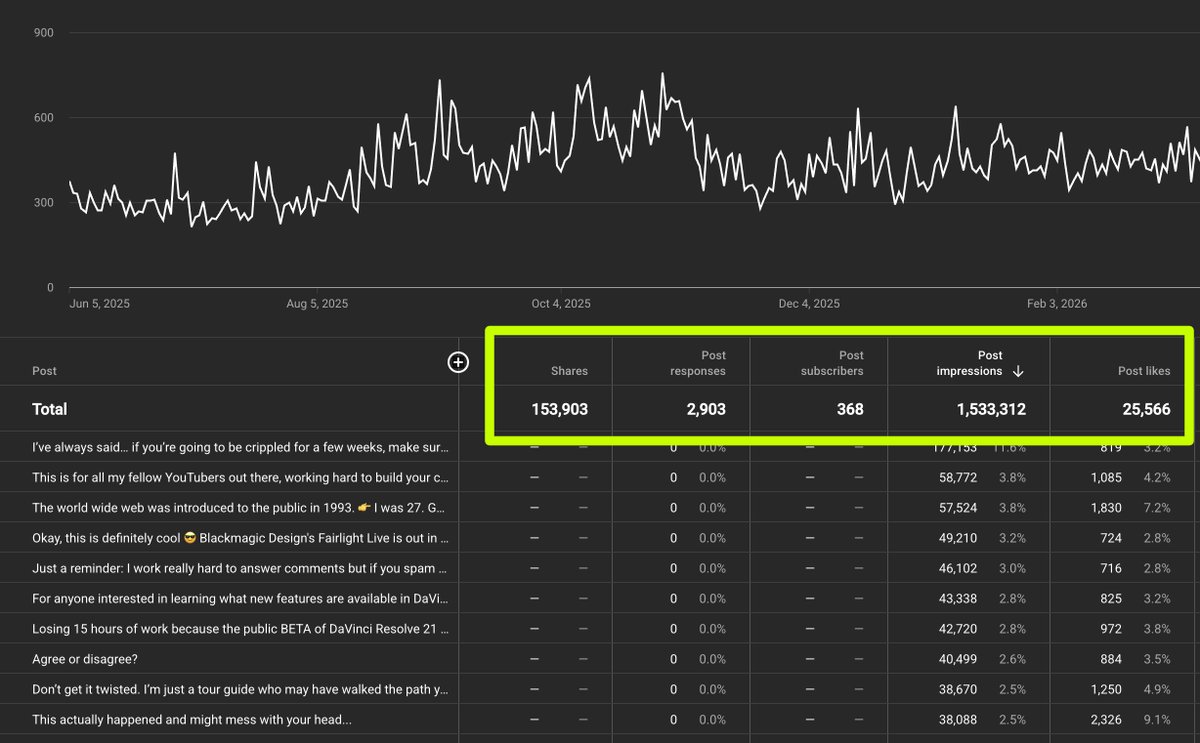Click the Aug 5, 2025 axis label

click(317, 303)
